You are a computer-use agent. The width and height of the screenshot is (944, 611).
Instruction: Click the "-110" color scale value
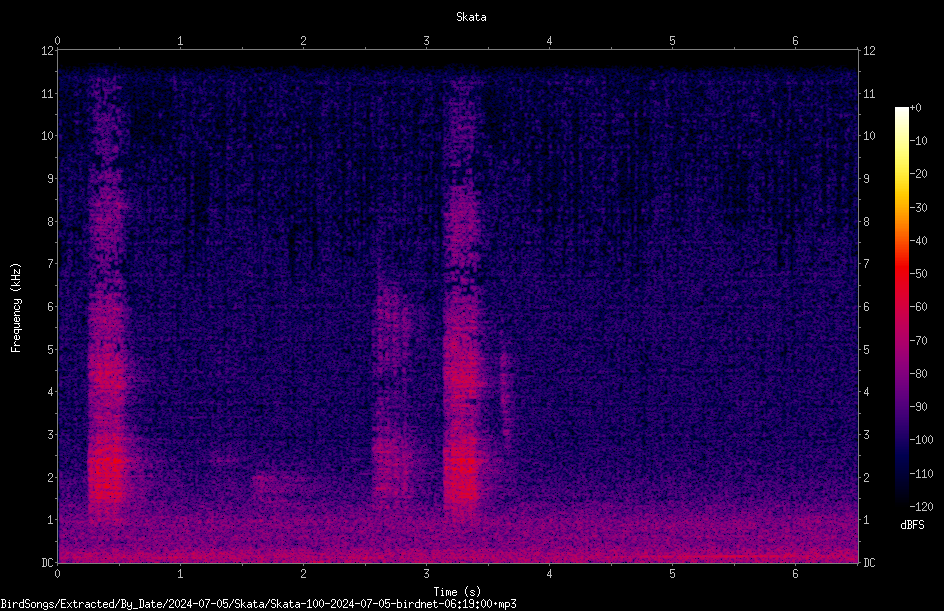922,474
